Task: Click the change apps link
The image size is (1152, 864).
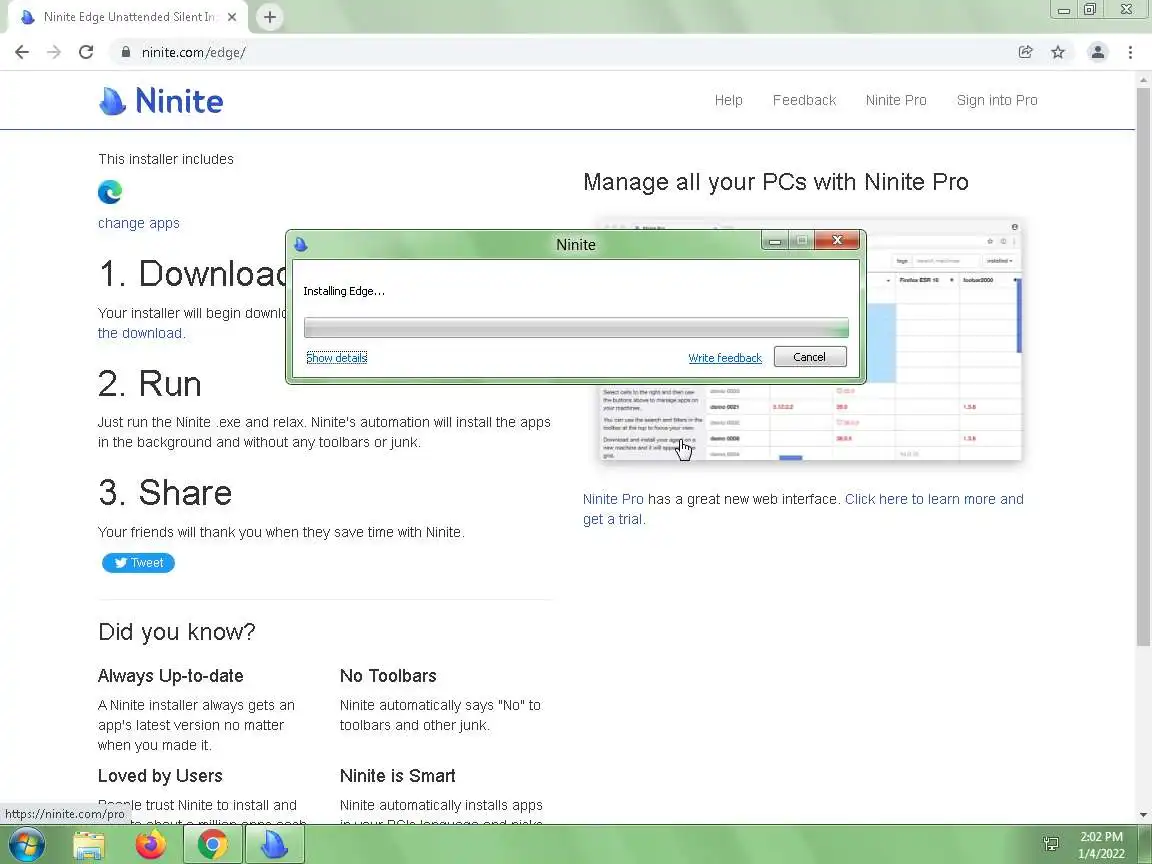Action: point(139,223)
